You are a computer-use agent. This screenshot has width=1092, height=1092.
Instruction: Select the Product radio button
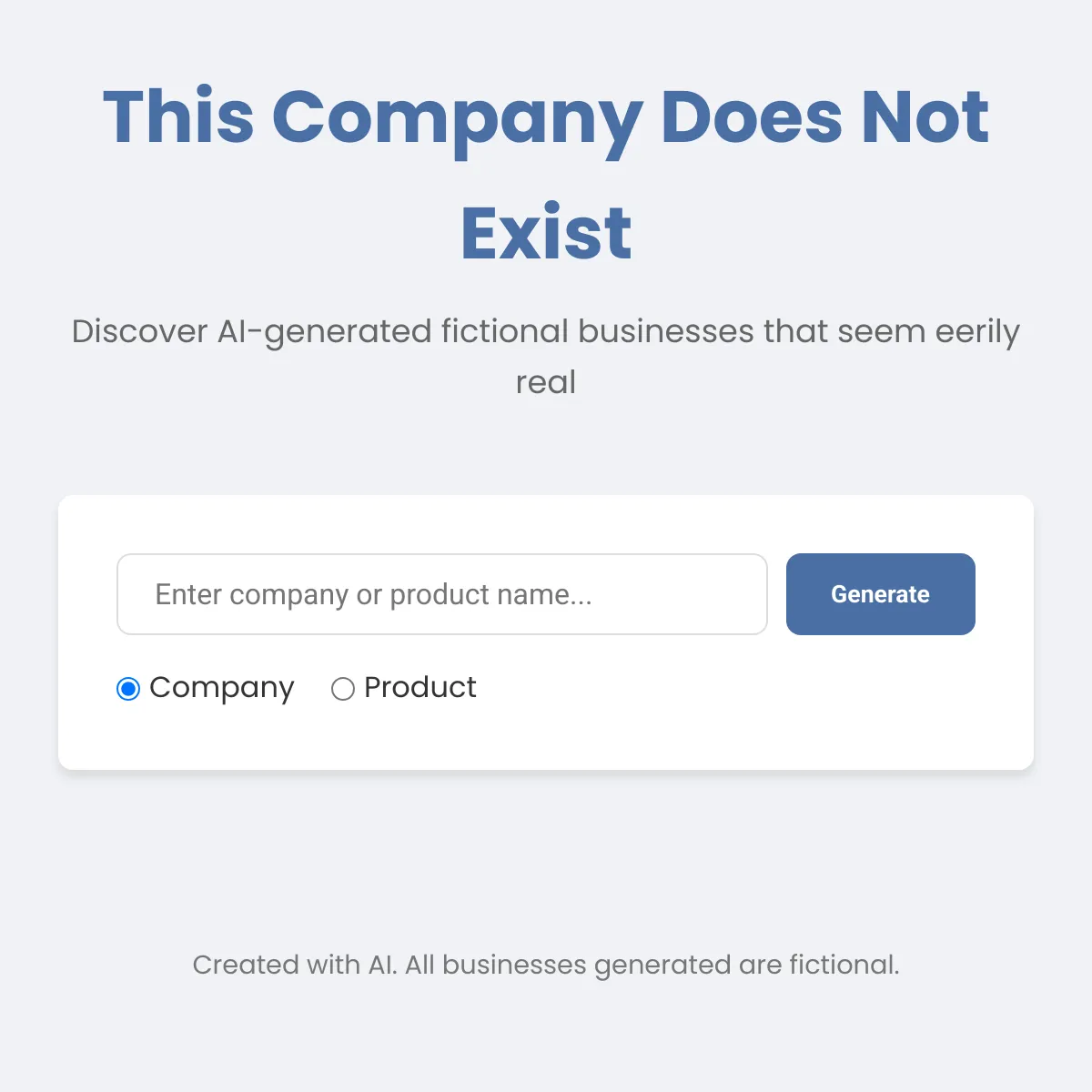tap(343, 689)
